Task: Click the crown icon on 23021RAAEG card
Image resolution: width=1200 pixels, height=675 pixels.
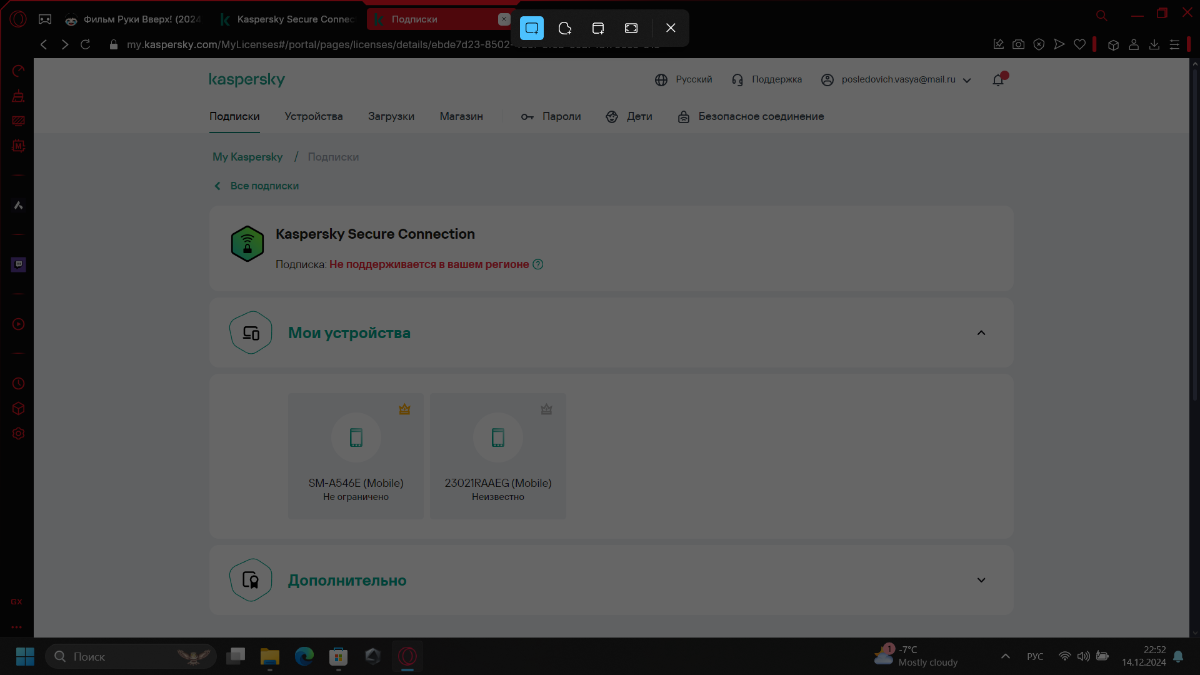Action: click(546, 409)
